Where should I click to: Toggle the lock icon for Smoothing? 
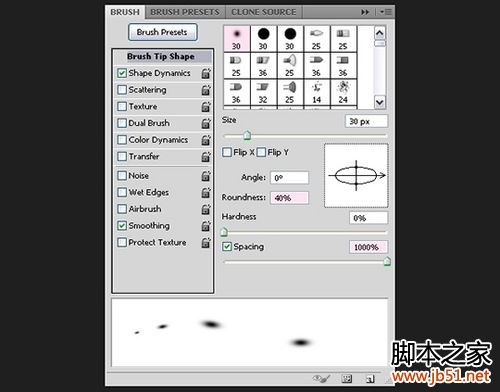click(206, 226)
